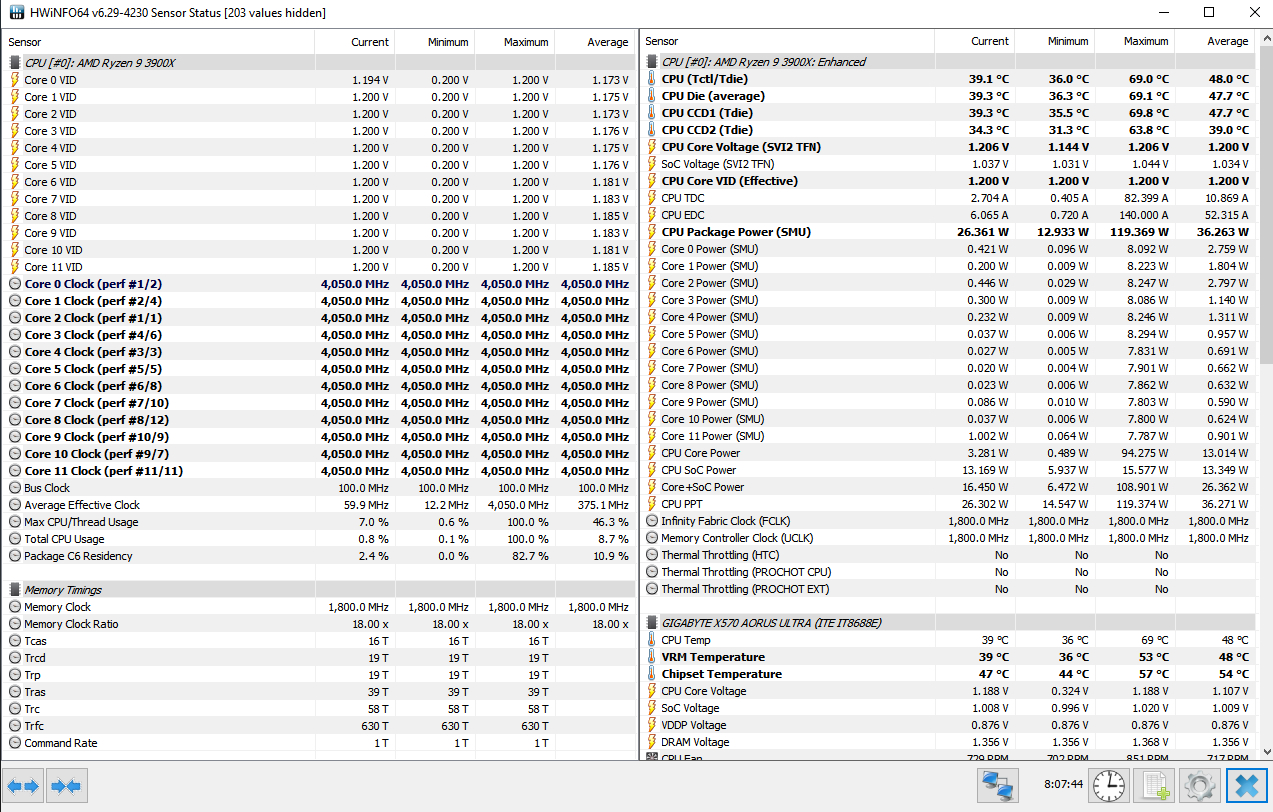Screen dimensions: 1273x812
Task: Click lightning icon beside CPU Package Power (SMU)
Action: 652,232
